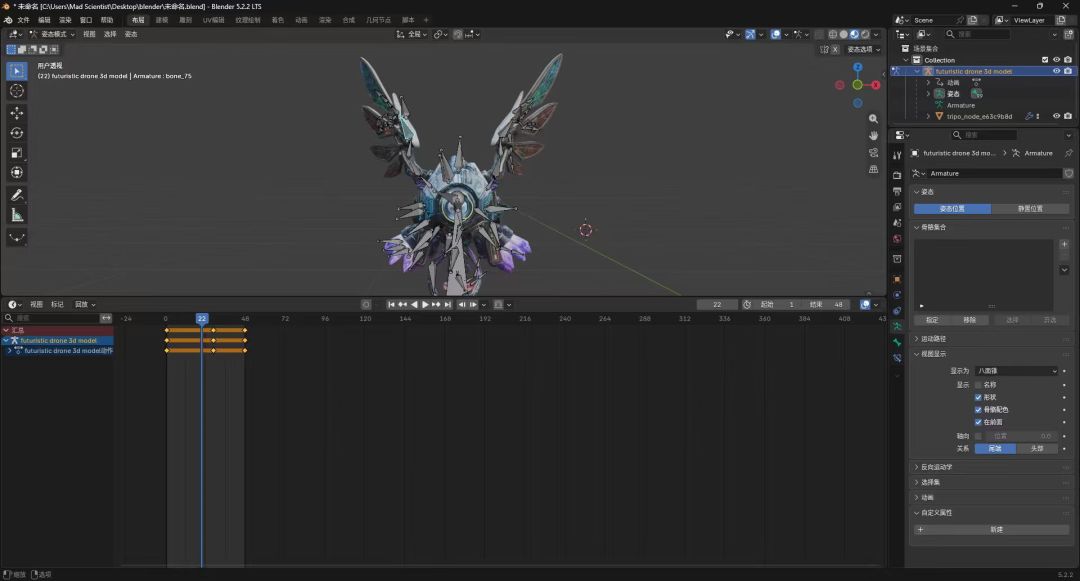Click the 静置位置 (rest position) button
The image size is (1080, 581).
[x=1030, y=209]
